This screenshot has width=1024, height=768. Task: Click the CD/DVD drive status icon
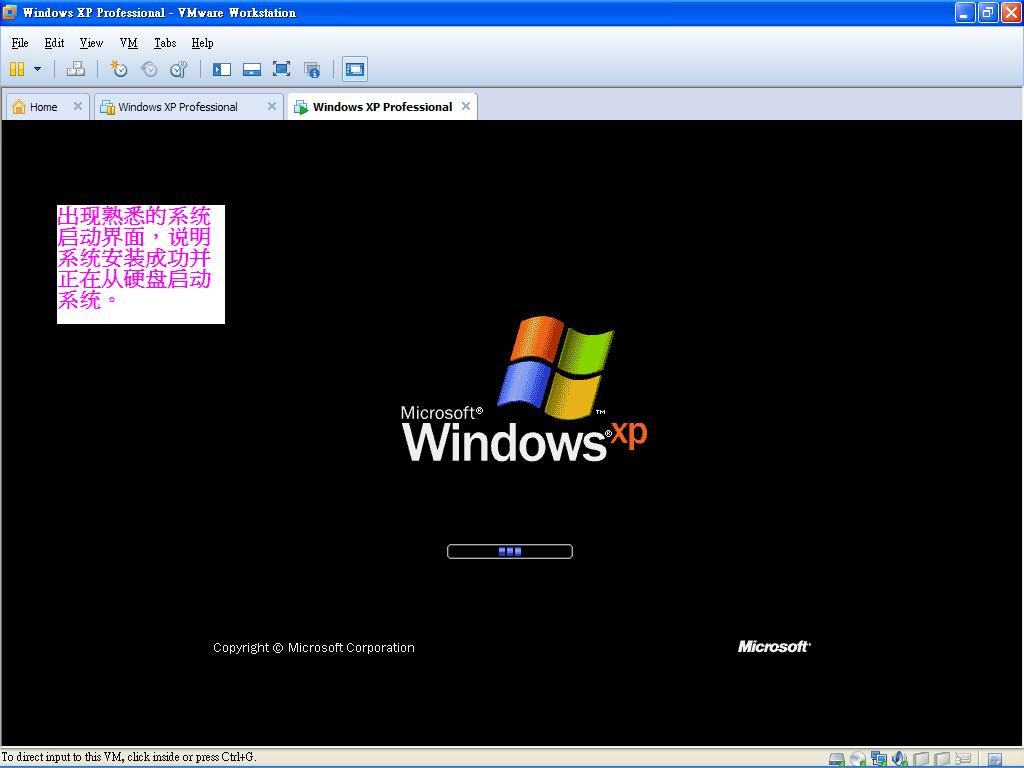(857, 759)
